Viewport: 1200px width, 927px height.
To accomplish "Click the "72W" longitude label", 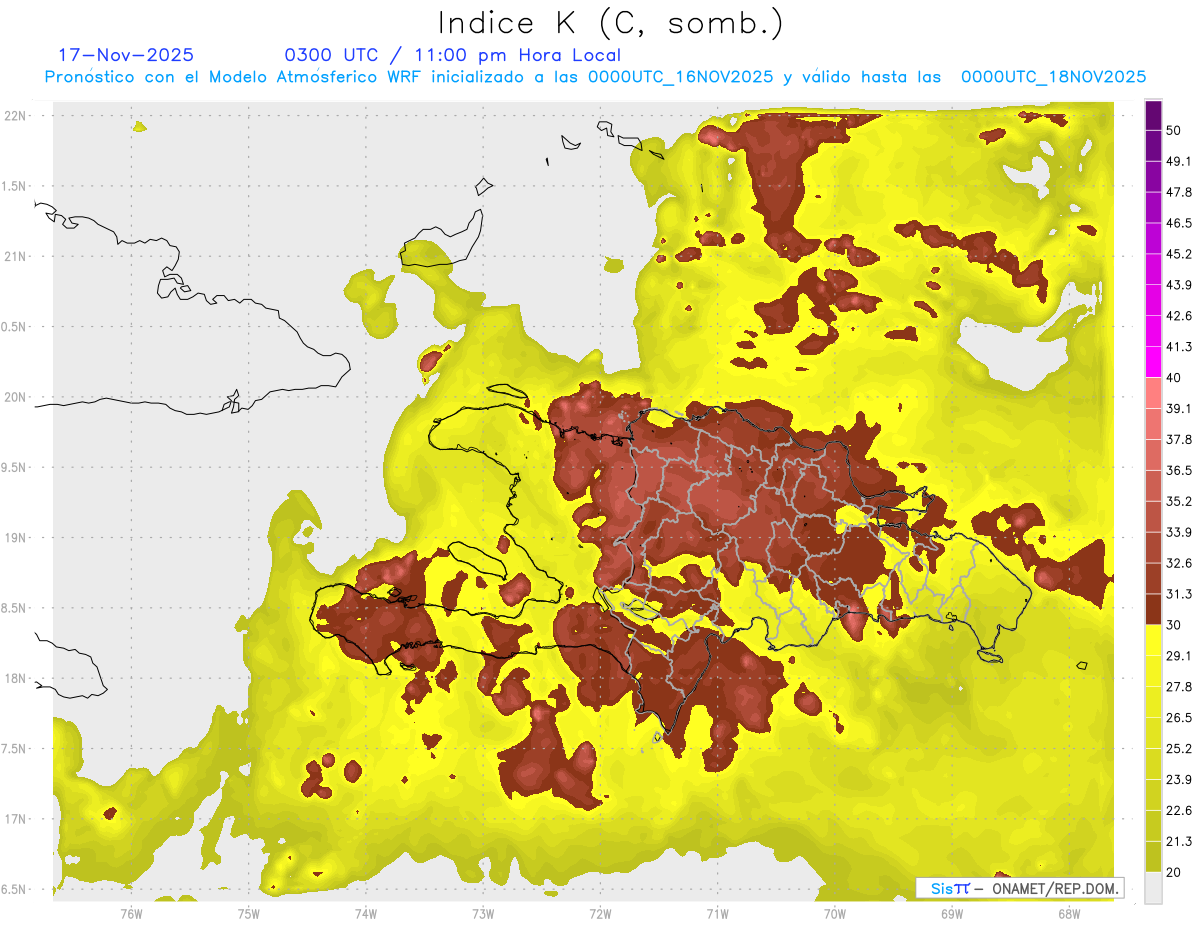I will [600, 914].
